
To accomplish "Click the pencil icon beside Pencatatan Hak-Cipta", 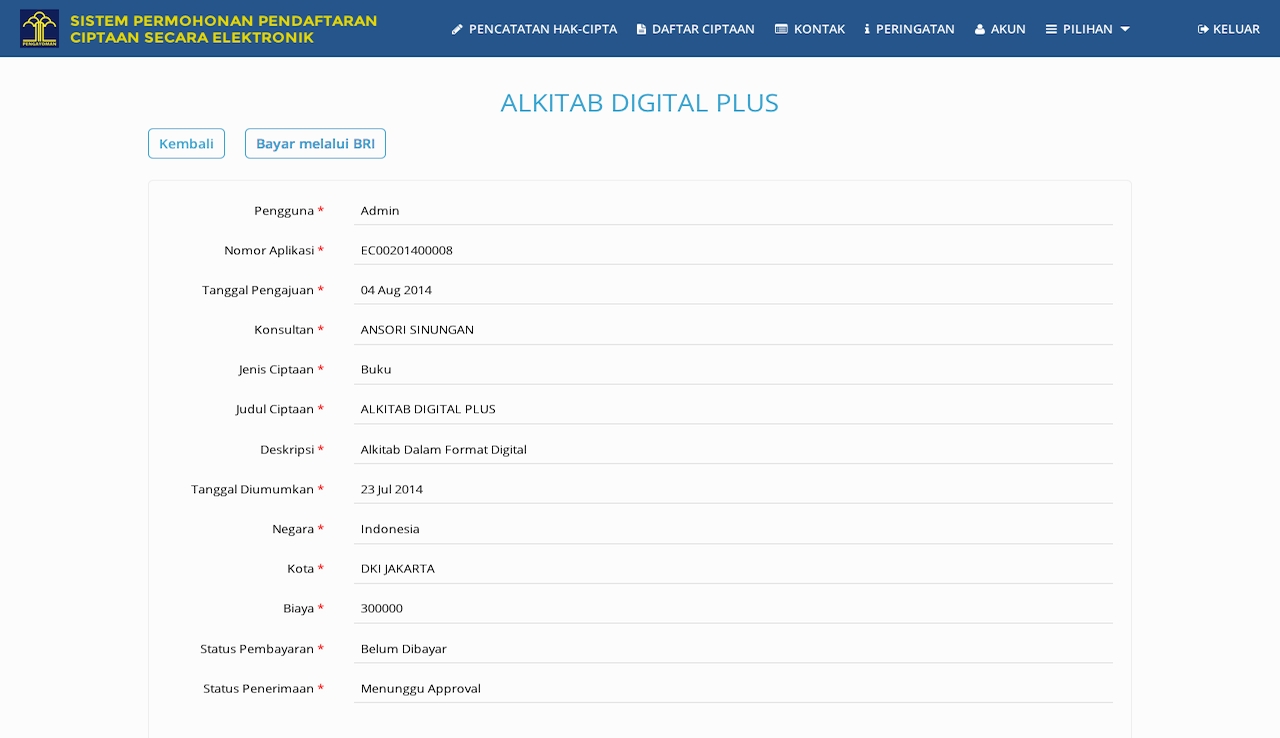I will (457, 29).
